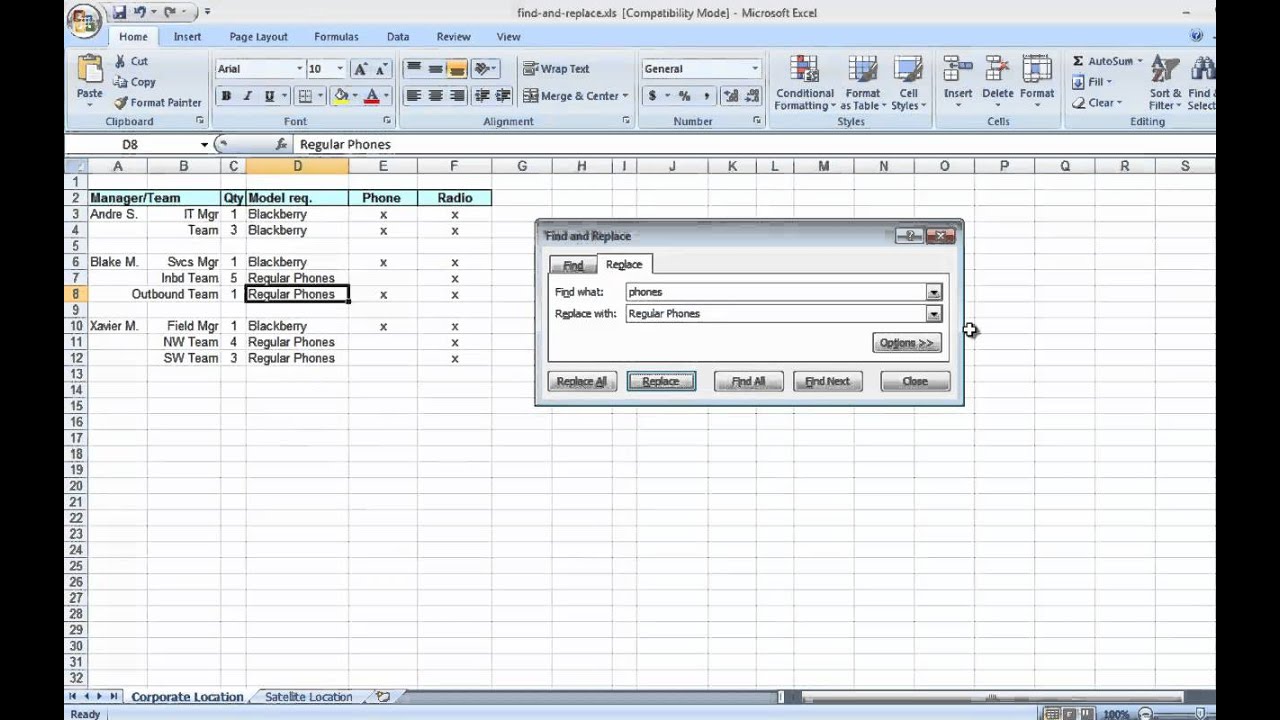Screen dimensions: 1280x720
Task: Click the Paste clipboard icon
Action: pyautogui.click(x=90, y=69)
